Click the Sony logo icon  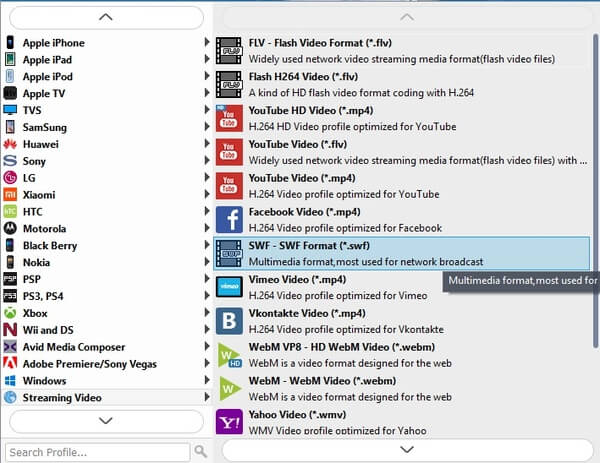coord(10,161)
